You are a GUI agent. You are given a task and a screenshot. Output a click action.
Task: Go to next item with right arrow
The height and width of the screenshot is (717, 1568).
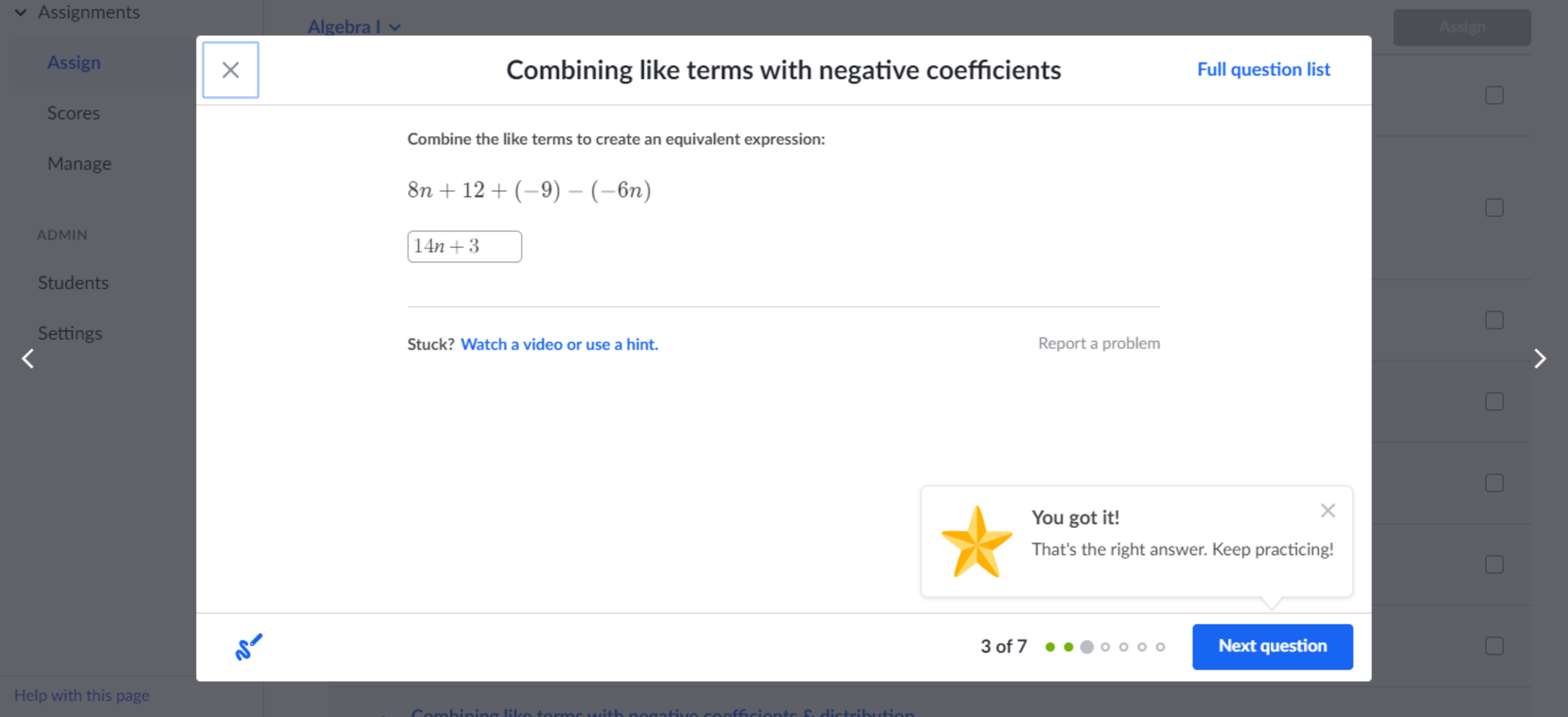[1540, 359]
